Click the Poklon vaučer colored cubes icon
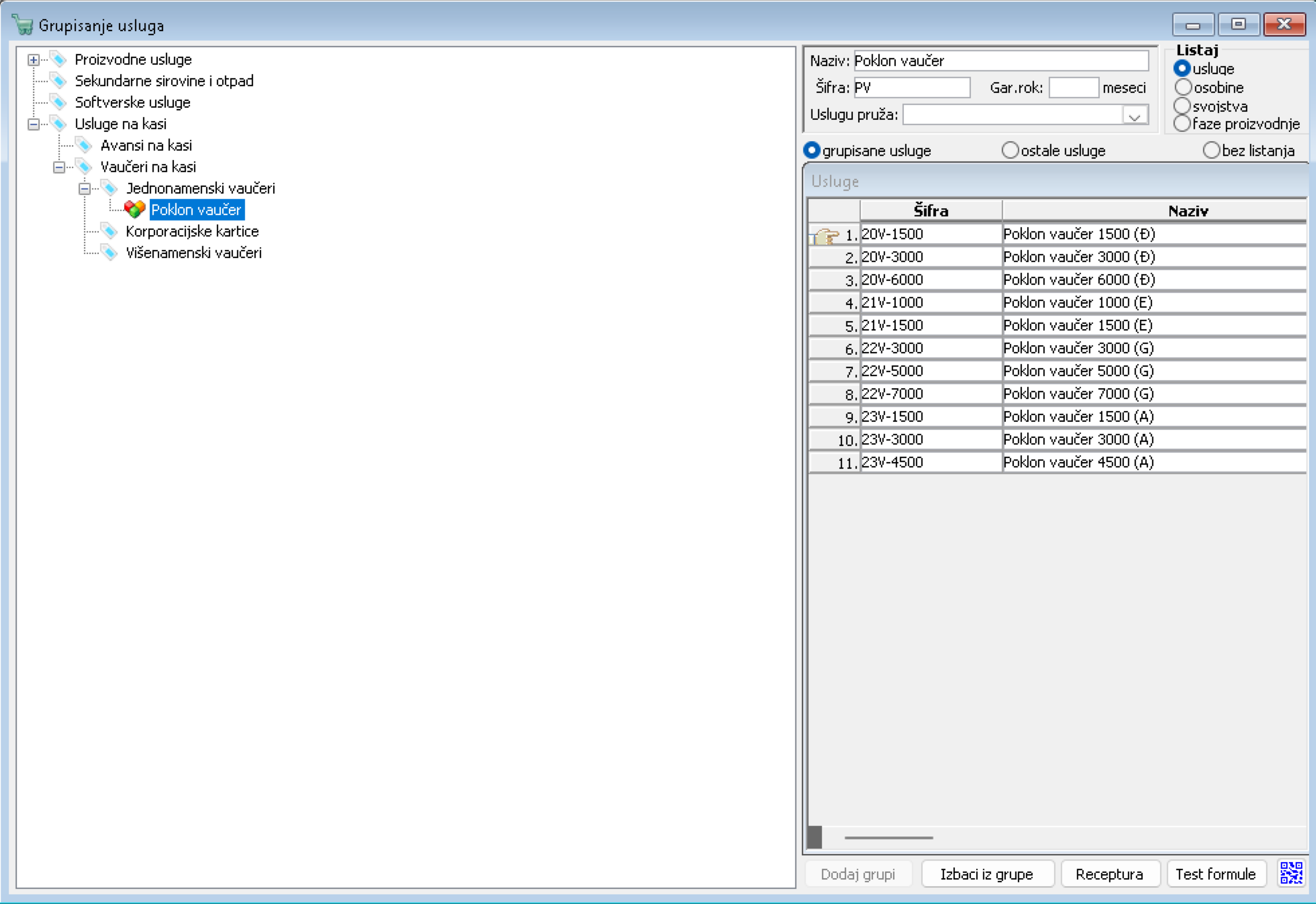The width and height of the screenshot is (1316, 904). (135, 209)
